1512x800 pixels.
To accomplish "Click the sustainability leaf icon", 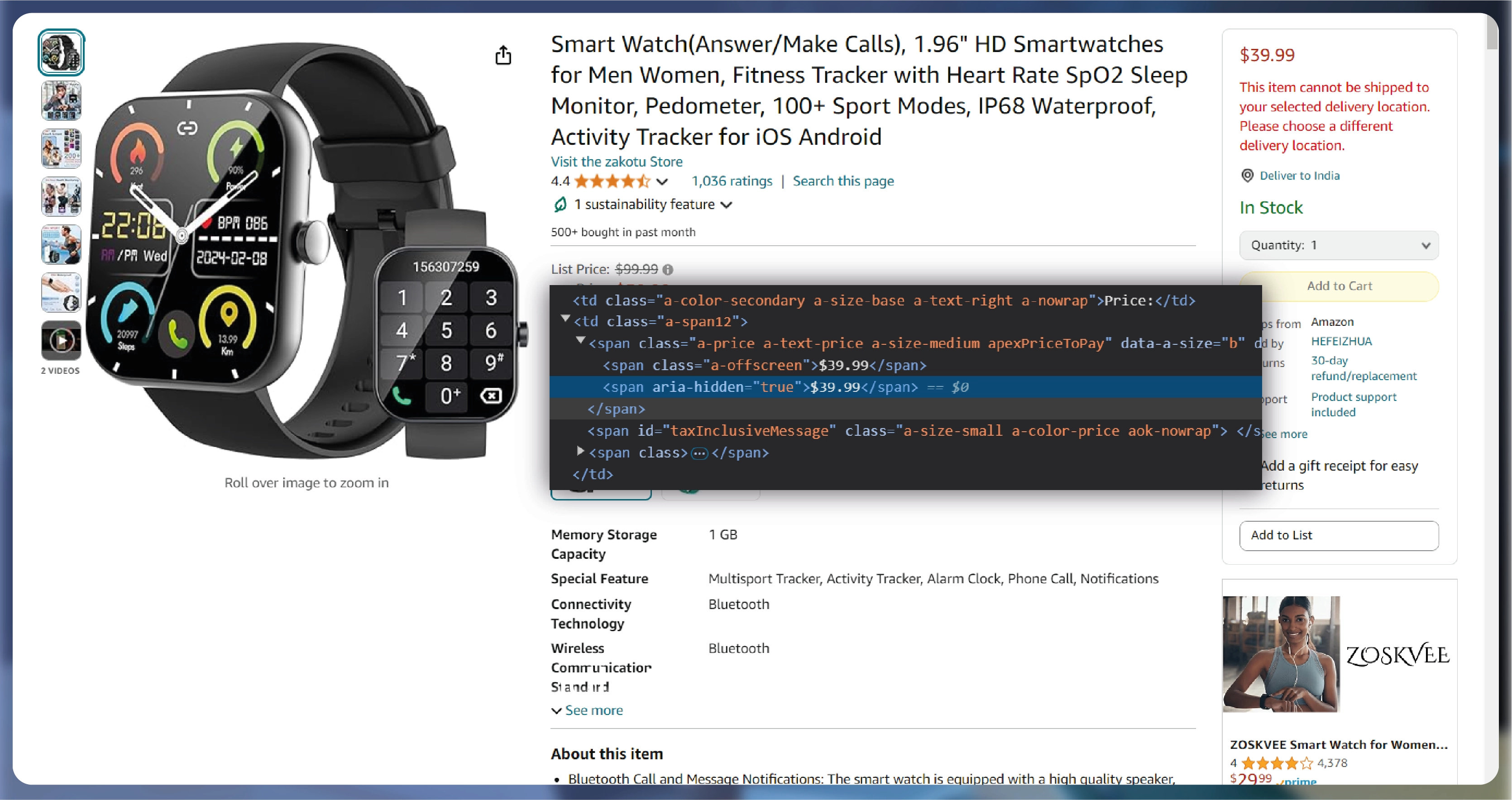I will pyautogui.click(x=560, y=204).
